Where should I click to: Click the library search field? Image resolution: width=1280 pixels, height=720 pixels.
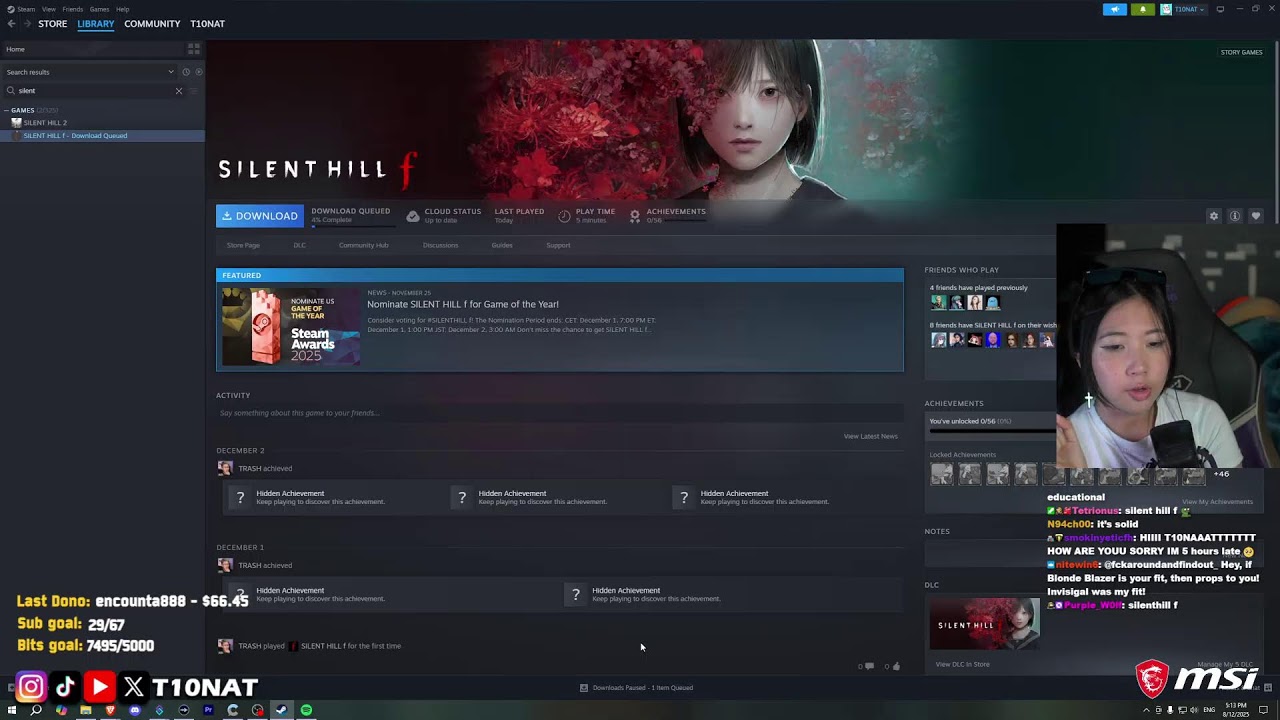pyautogui.click(x=95, y=91)
